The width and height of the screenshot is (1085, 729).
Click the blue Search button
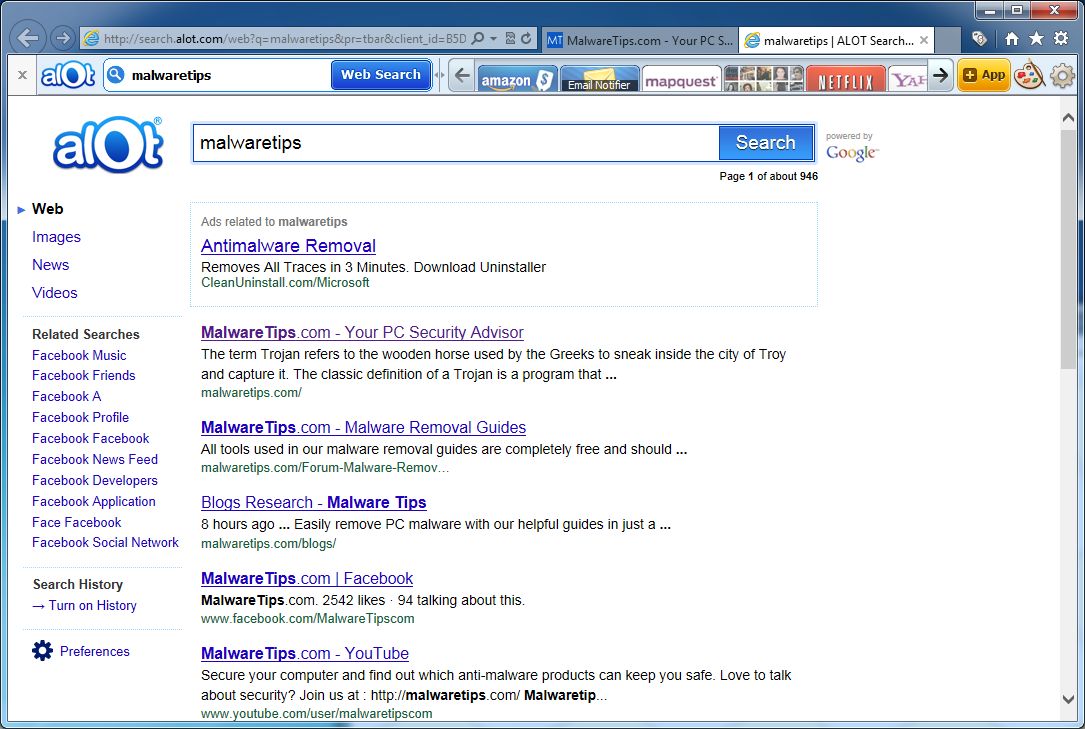(x=765, y=143)
